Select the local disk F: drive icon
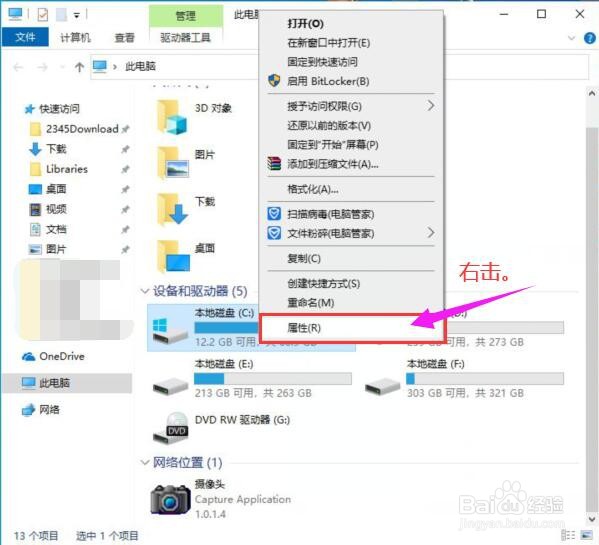This screenshot has height=545, width=599. click(x=382, y=386)
